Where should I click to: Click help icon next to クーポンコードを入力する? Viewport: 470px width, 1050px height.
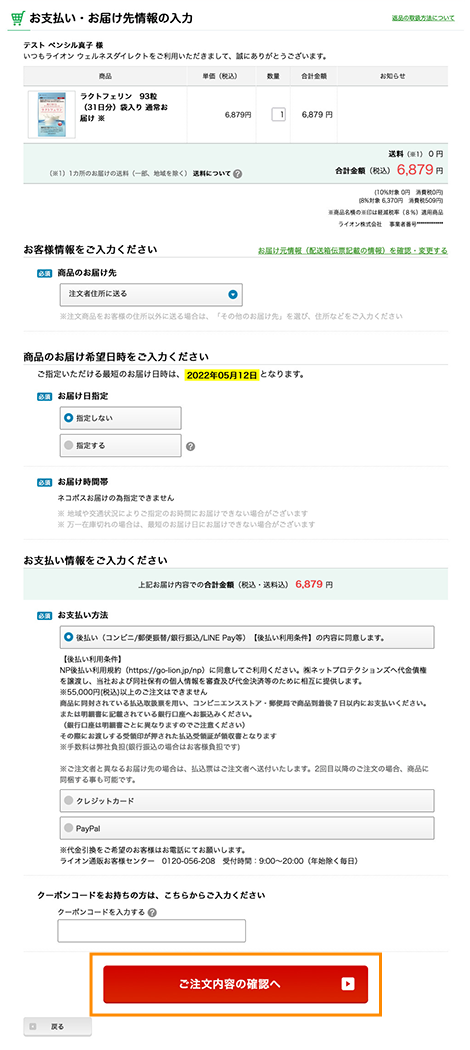click(x=153, y=912)
